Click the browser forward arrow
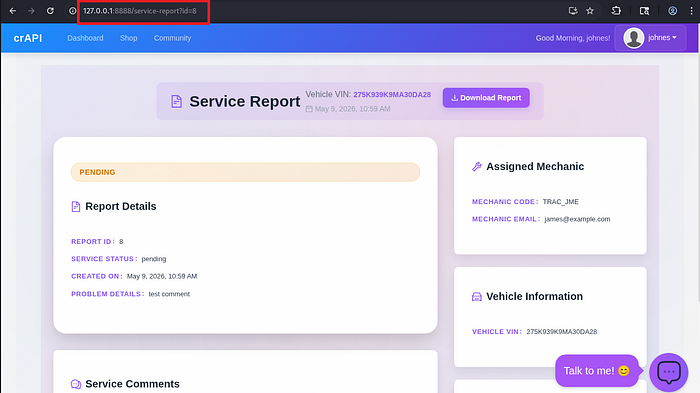Viewport: 700px width, 393px height. coord(31,11)
